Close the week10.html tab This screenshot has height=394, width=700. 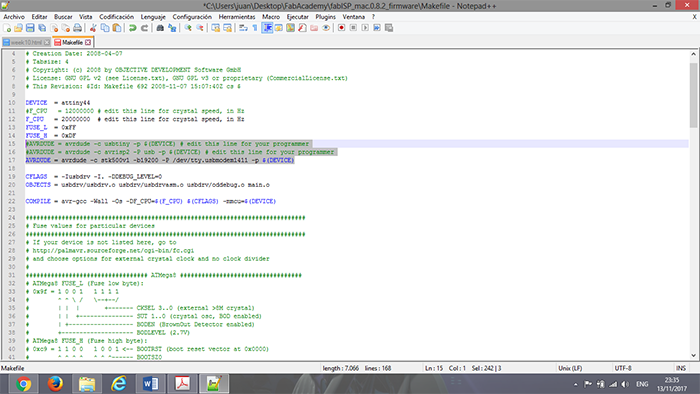click(47, 42)
